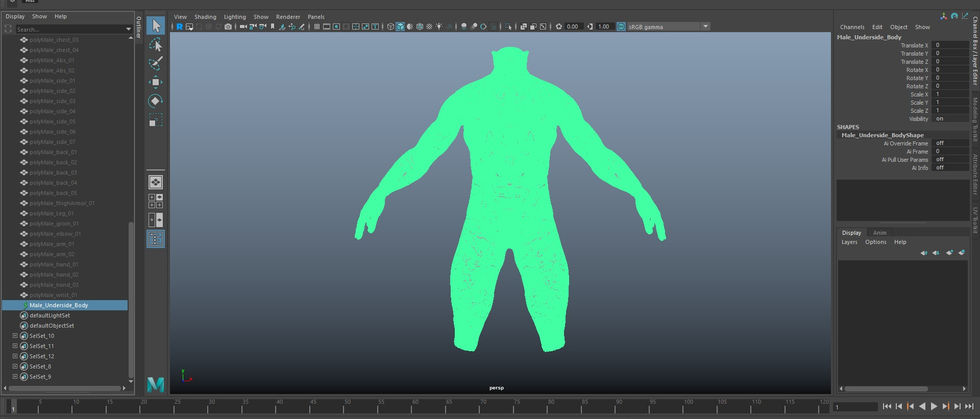980x419 pixels.
Task: Click the exposure reset icon
Action: (x=559, y=27)
